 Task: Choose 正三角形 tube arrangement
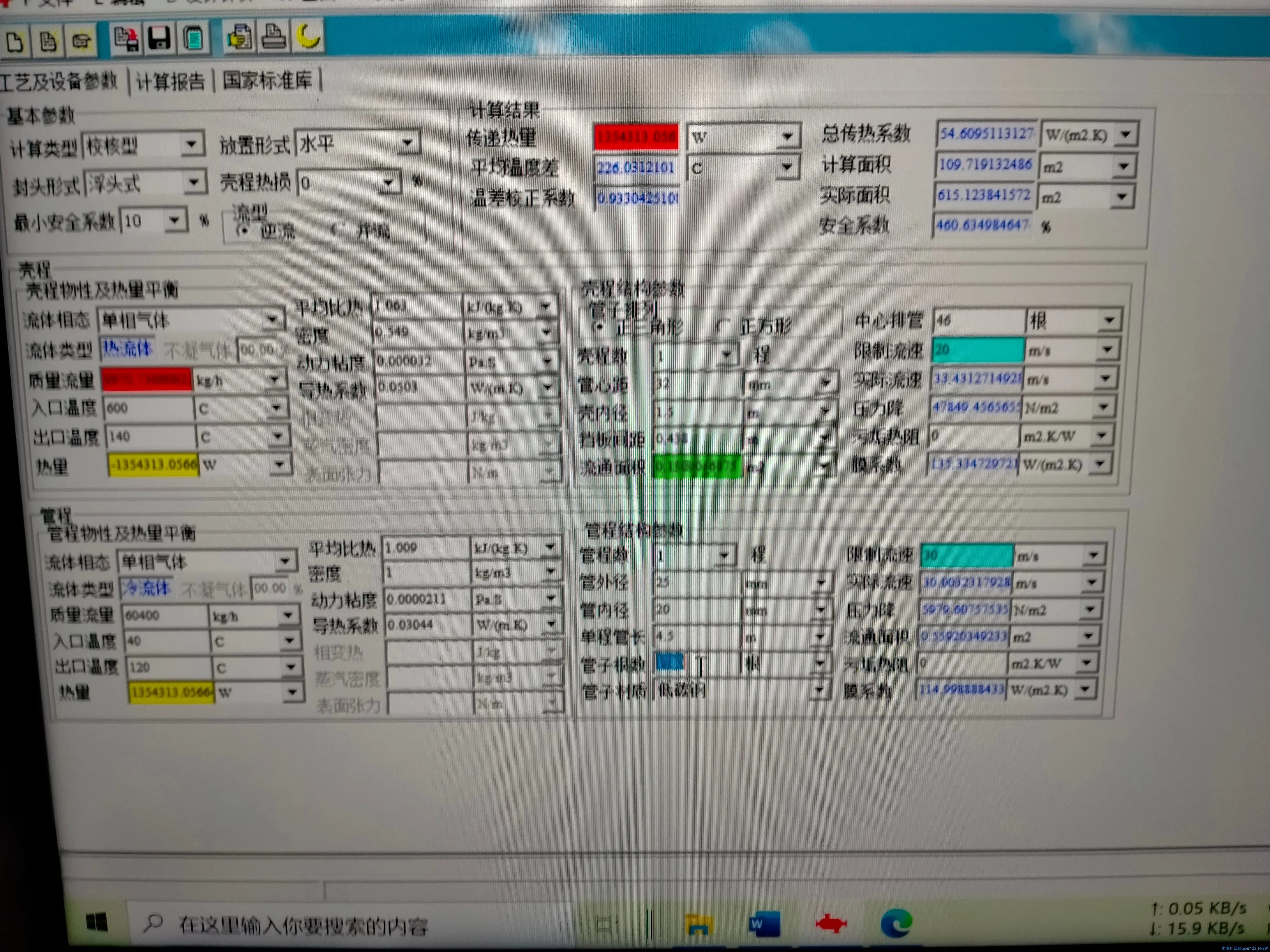click(x=599, y=326)
